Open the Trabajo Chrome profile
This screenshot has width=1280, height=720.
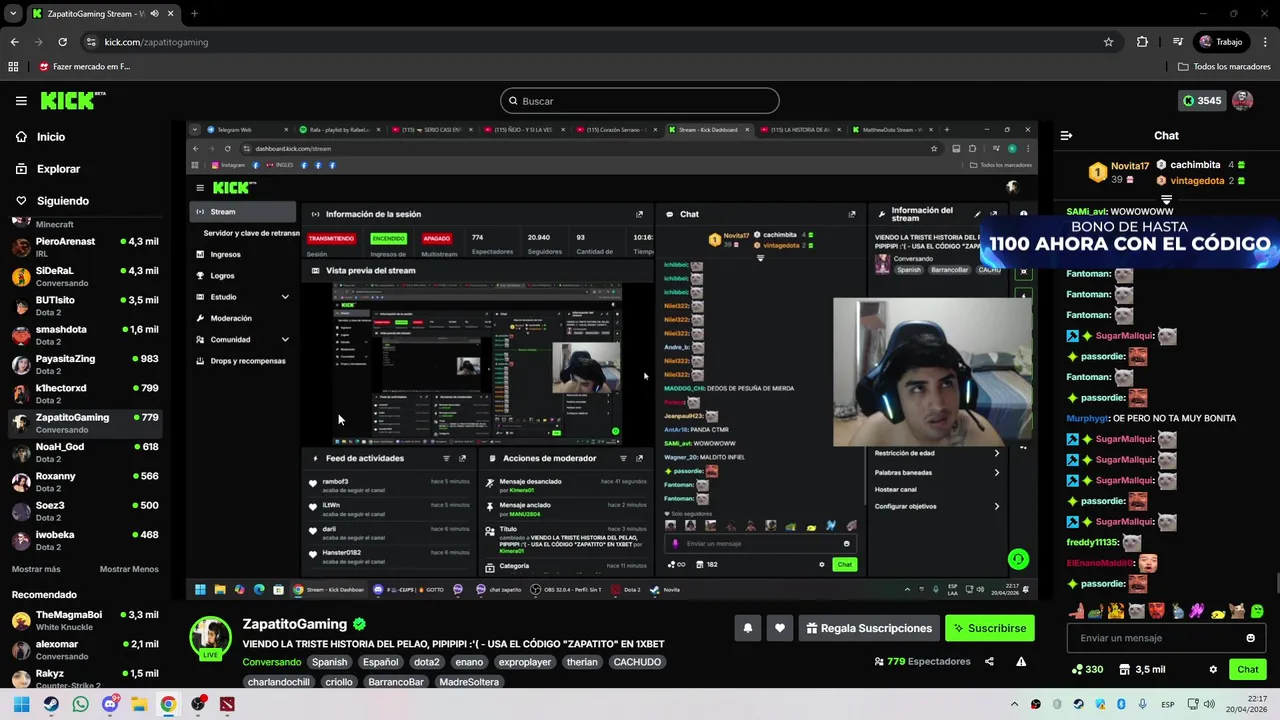[x=1222, y=42]
